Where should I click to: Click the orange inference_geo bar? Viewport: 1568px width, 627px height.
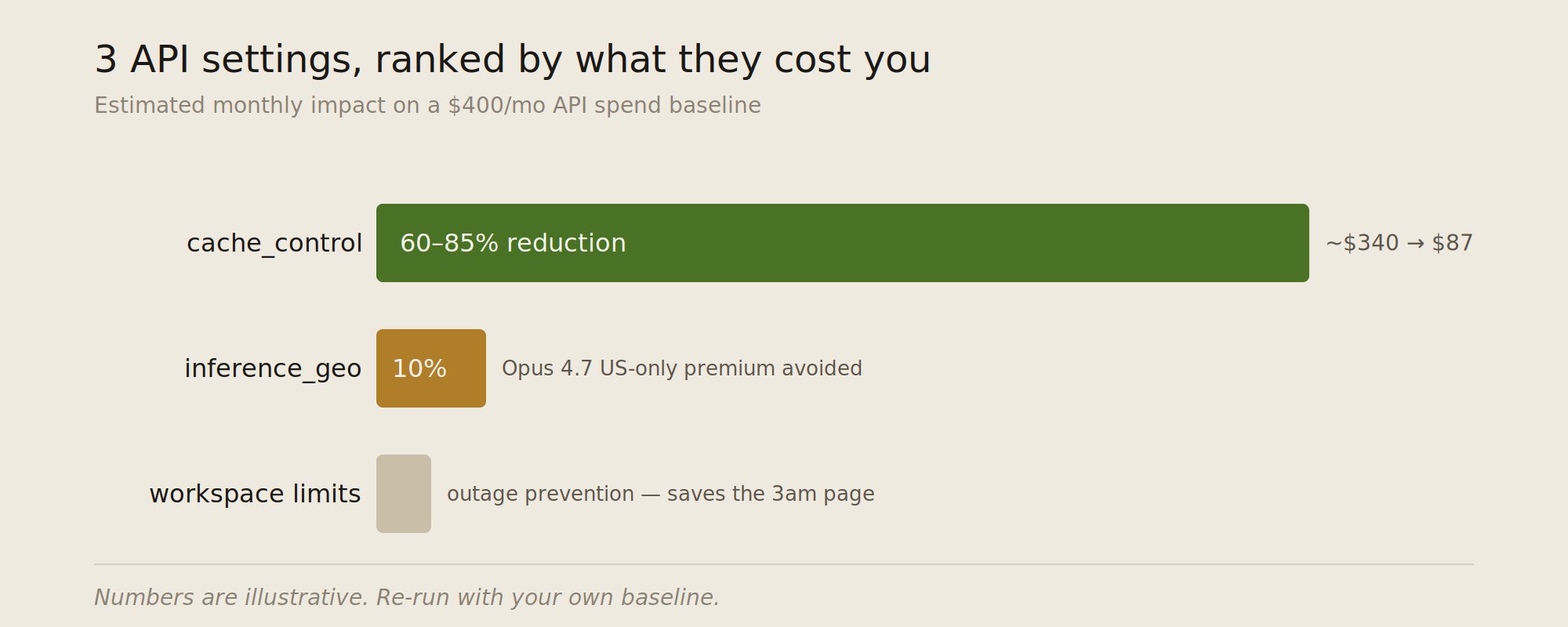point(431,368)
